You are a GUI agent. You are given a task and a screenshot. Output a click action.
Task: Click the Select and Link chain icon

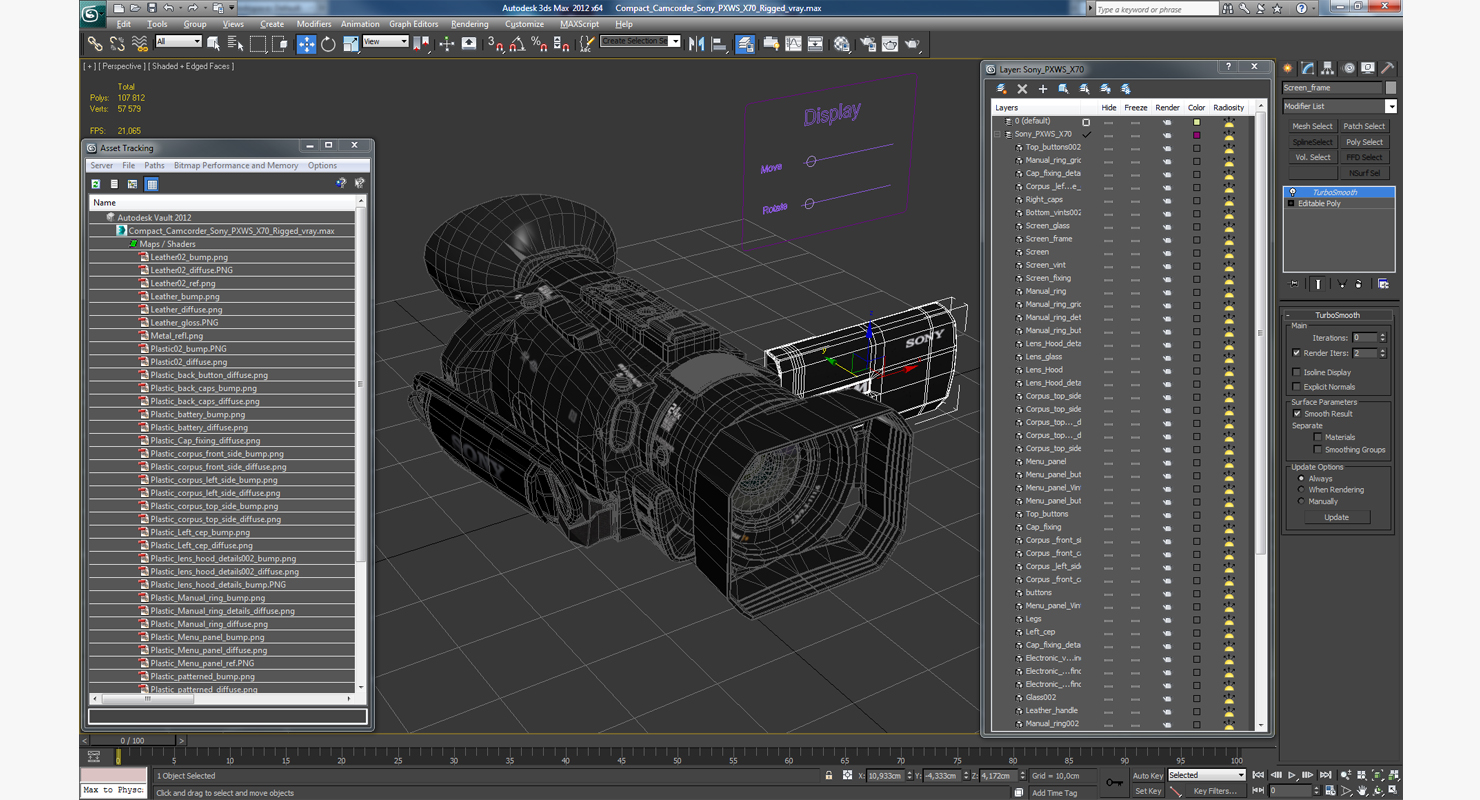pos(95,44)
